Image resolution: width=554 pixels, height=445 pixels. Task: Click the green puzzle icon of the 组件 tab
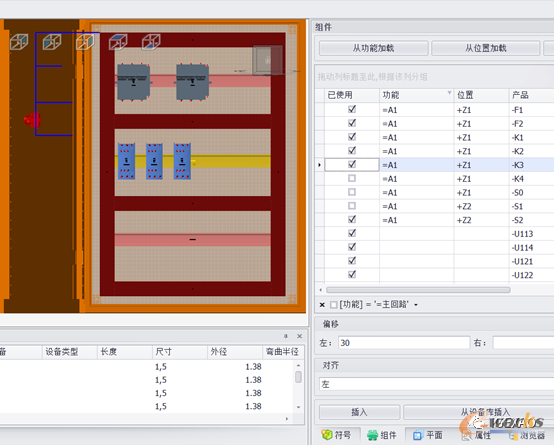(372, 435)
